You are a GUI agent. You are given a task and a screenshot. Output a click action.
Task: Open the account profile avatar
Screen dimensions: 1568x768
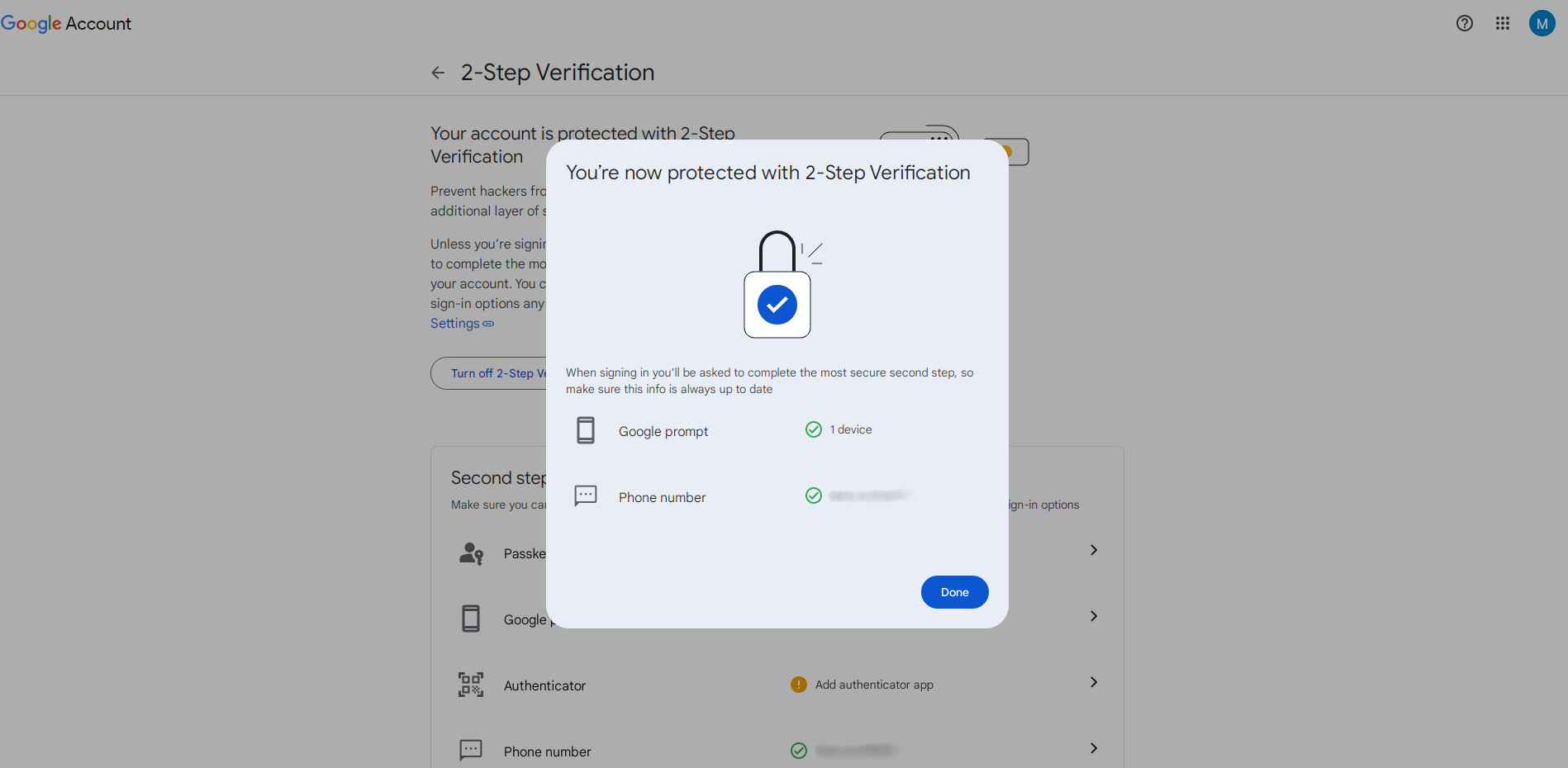(x=1542, y=23)
